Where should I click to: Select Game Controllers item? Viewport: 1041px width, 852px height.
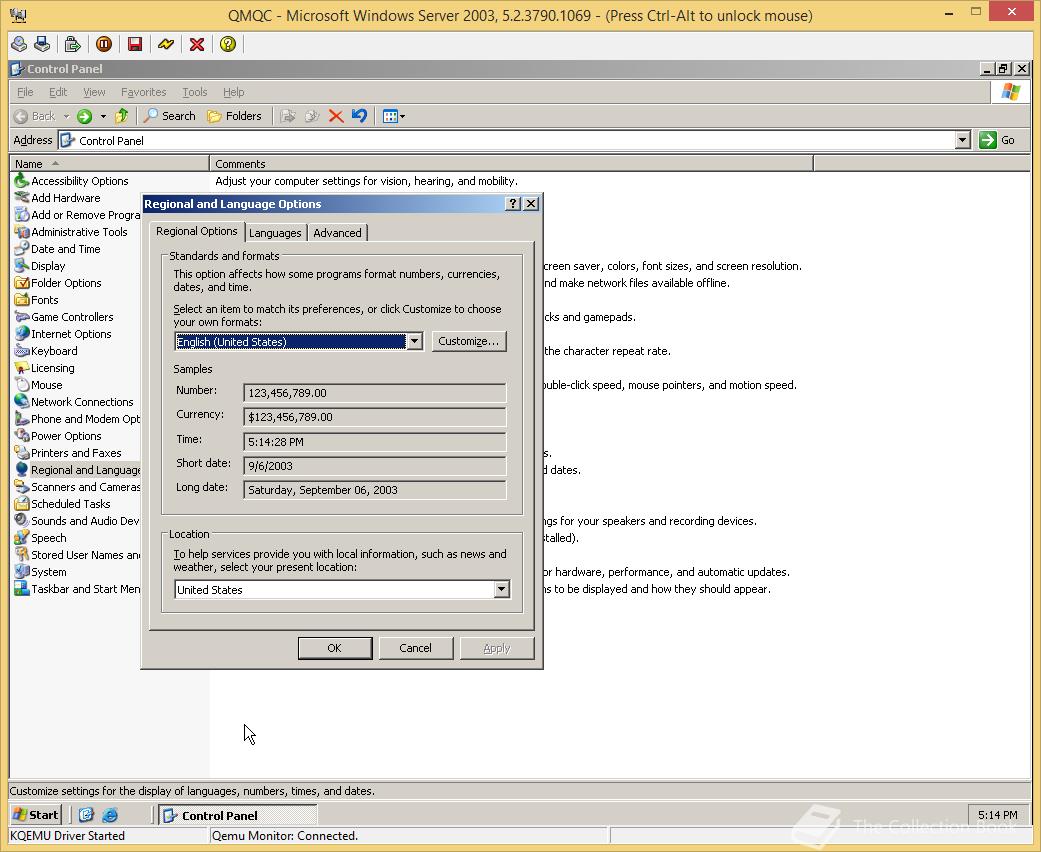[64, 317]
